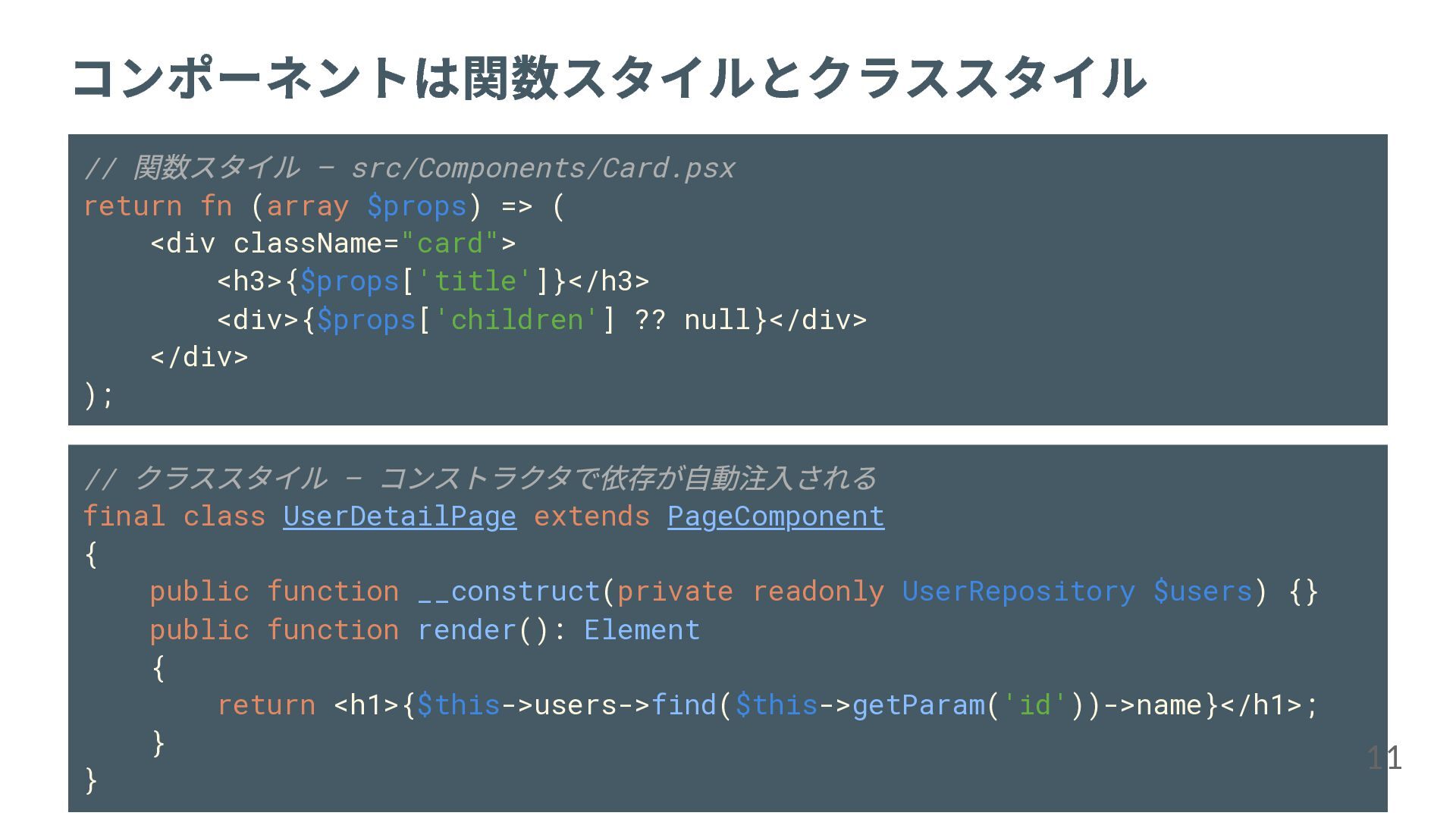Click the __construct method name
The height and width of the screenshot is (819, 1456).
(x=510, y=591)
